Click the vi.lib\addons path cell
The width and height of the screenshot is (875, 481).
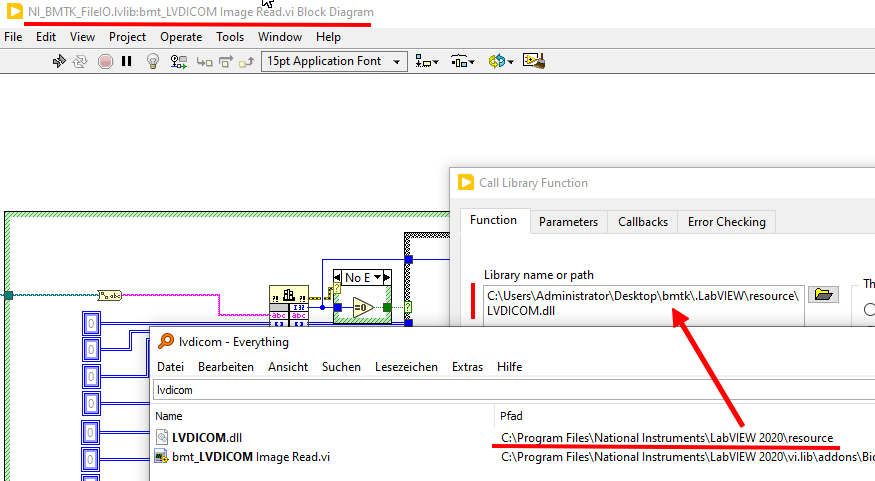coord(688,457)
